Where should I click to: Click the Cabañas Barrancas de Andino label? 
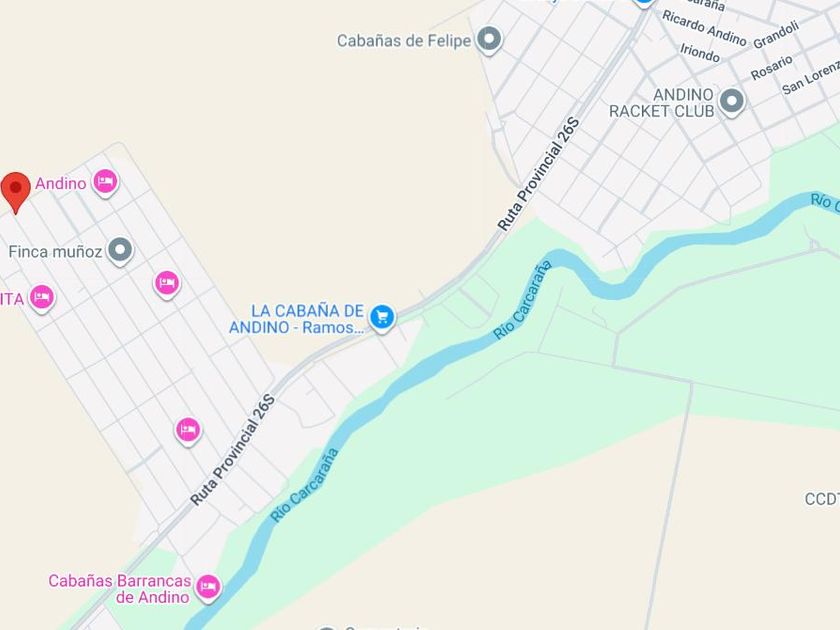(x=119, y=589)
